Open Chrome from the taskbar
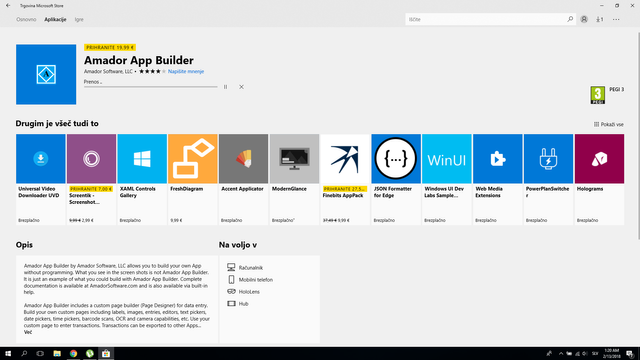640x360 pixels. [73, 353]
